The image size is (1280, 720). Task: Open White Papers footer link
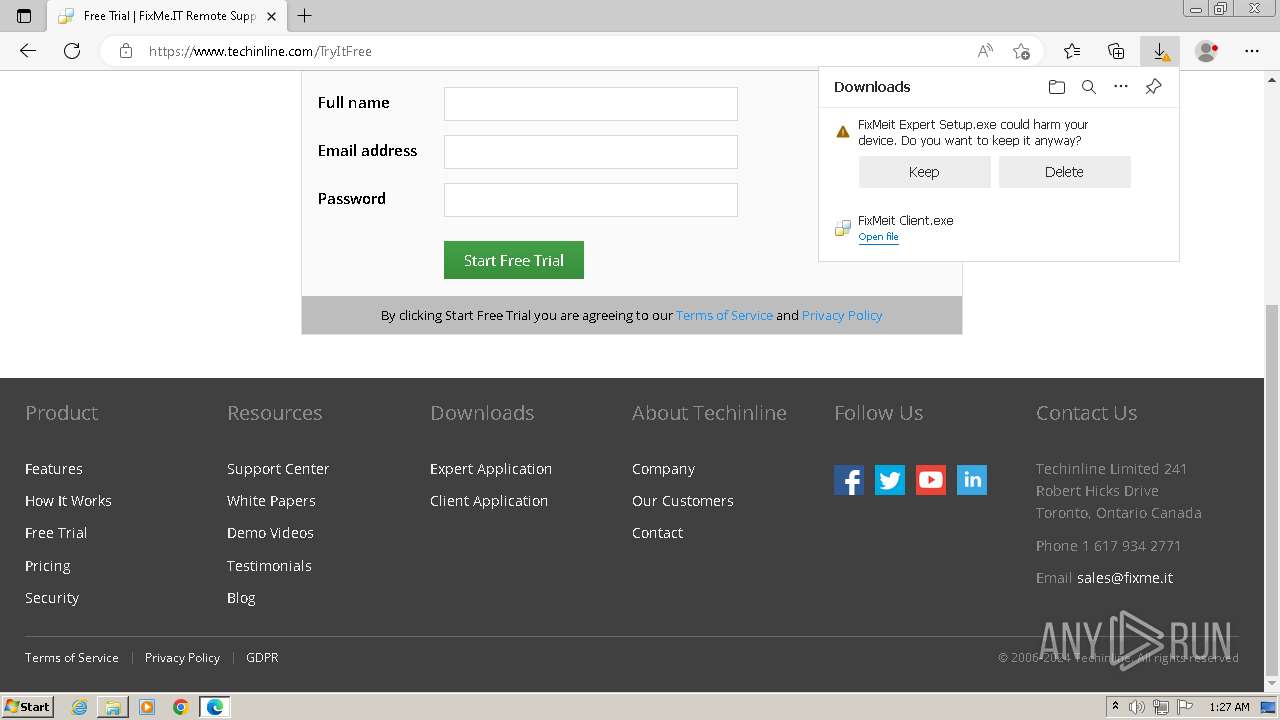271,501
